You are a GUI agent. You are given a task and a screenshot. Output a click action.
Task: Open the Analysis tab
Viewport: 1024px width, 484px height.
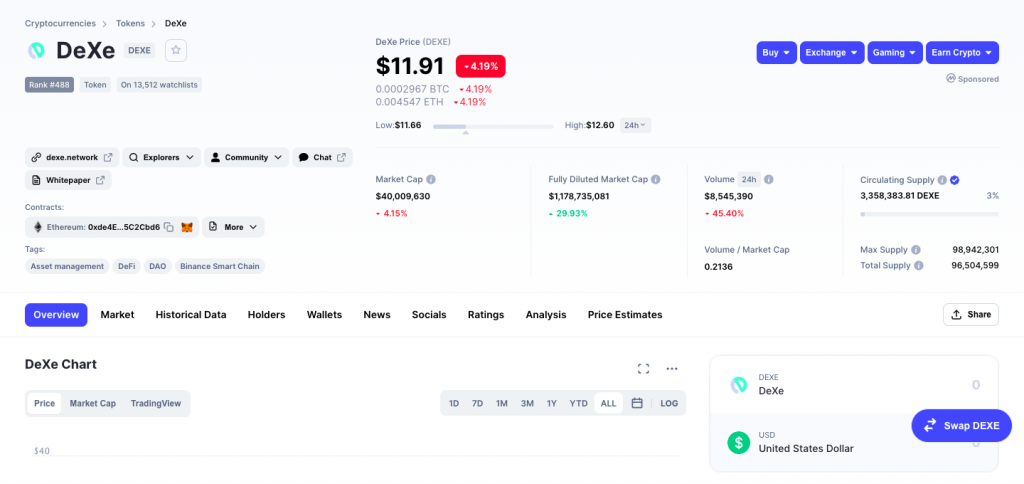[546, 315]
